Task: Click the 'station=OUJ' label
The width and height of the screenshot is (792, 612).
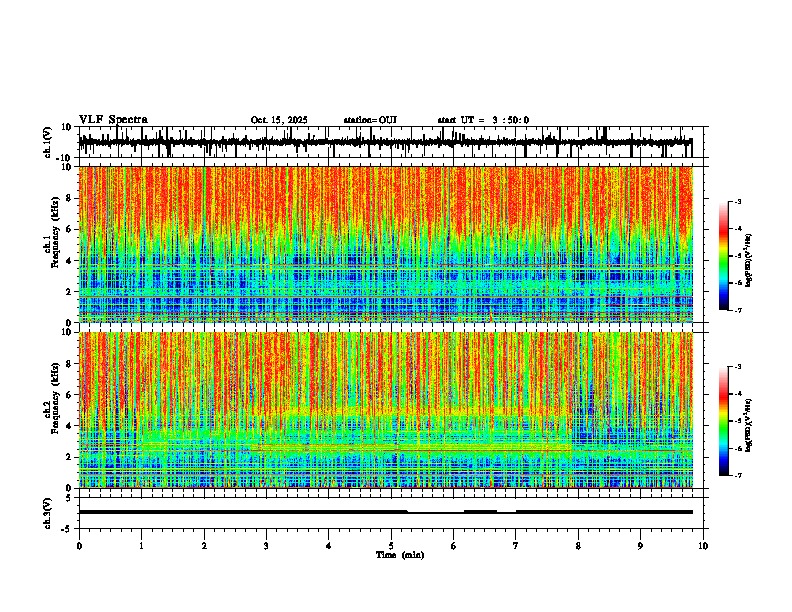Action: click(x=370, y=120)
